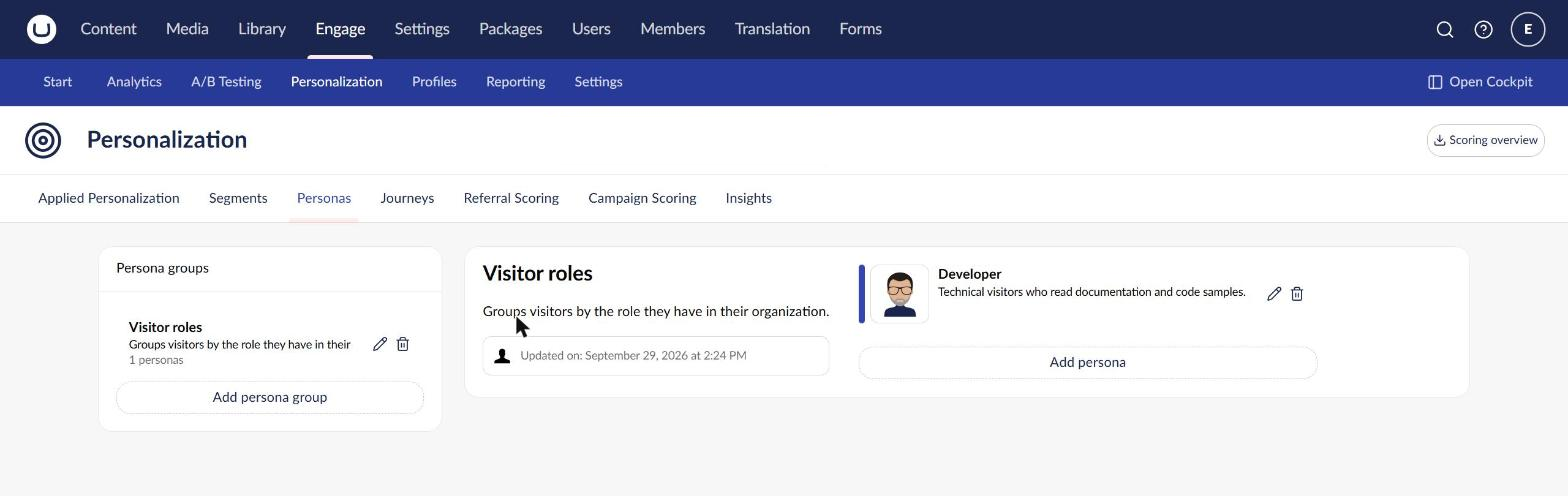Viewport: 1568px width, 496px height.
Task: Open Settings in Engage submenu
Action: tap(598, 82)
